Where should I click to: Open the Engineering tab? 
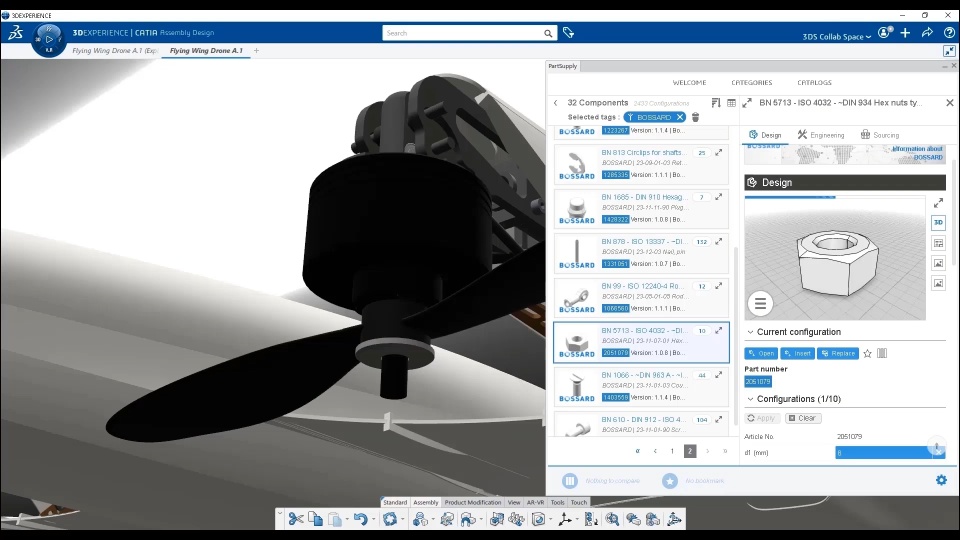[x=821, y=135]
